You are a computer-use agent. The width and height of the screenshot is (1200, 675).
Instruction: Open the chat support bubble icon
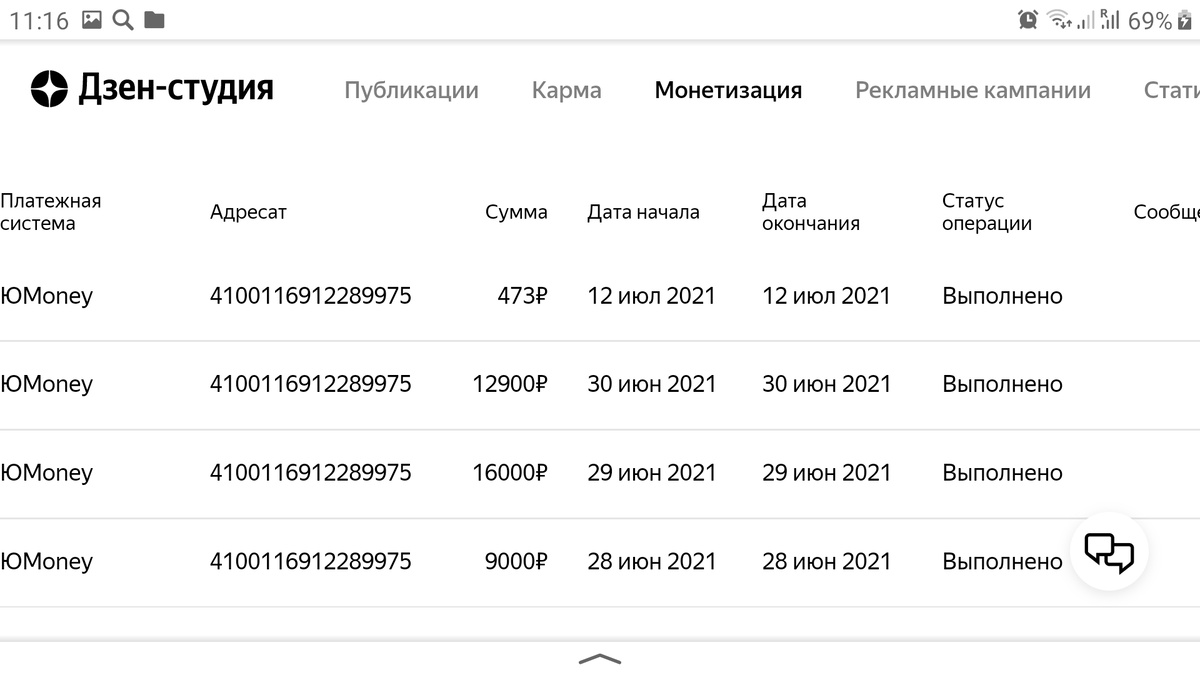pyautogui.click(x=1109, y=551)
